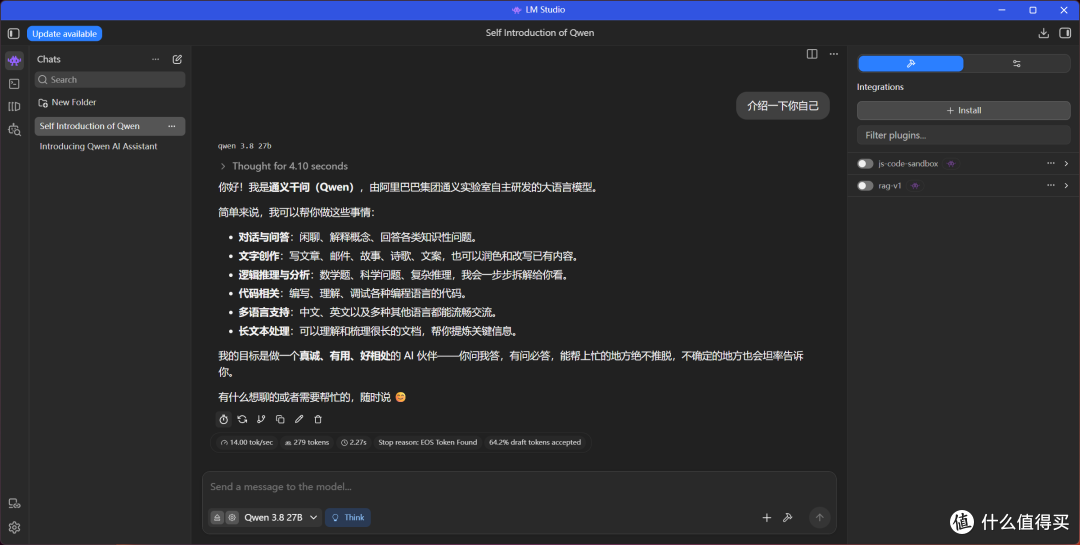Open options for Self Introduction of Qwen chat
The height and width of the screenshot is (545, 1080).
point(172,126)
